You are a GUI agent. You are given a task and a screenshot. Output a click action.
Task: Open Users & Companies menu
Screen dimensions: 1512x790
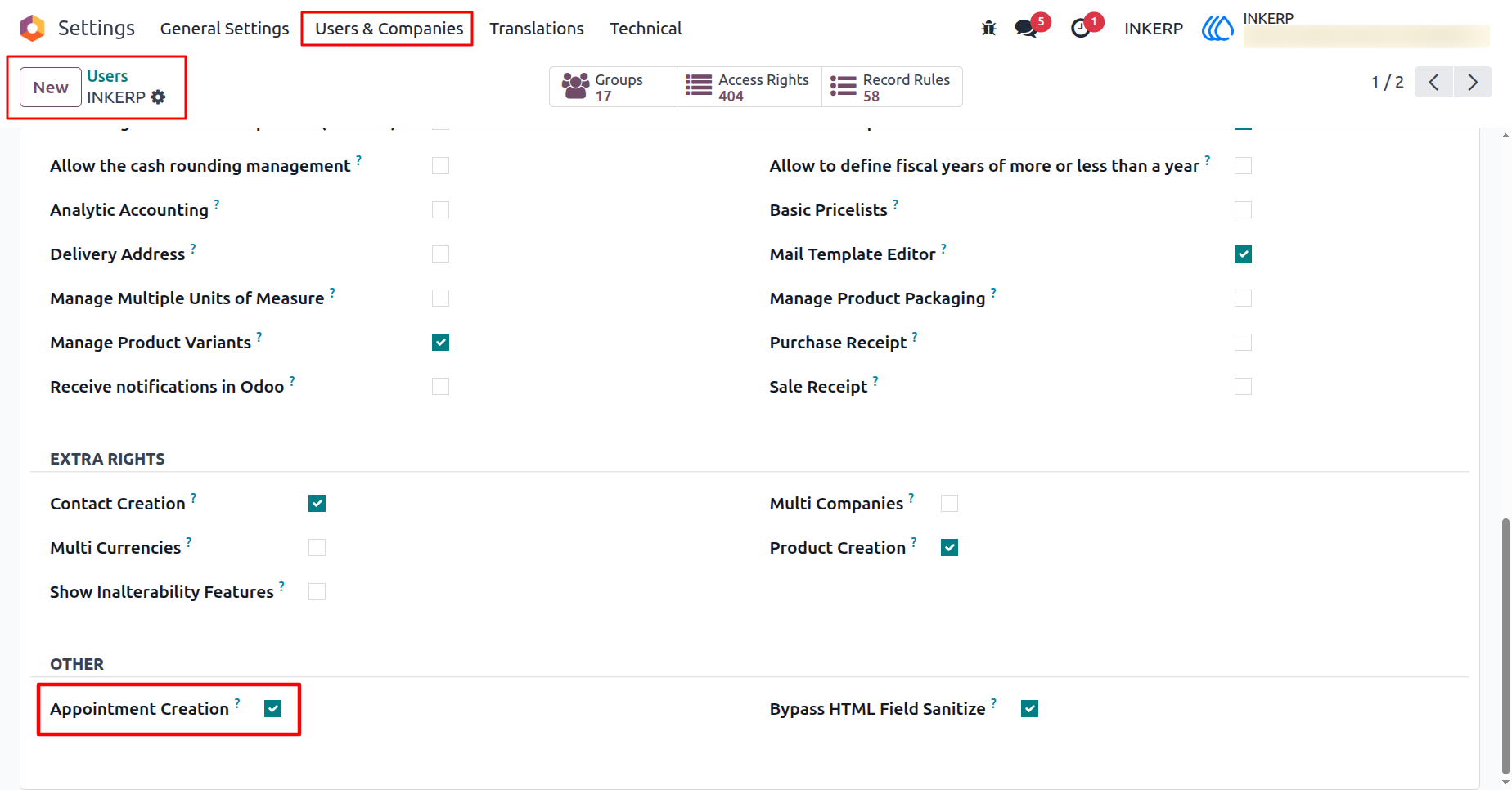click(x=389, y=29)
